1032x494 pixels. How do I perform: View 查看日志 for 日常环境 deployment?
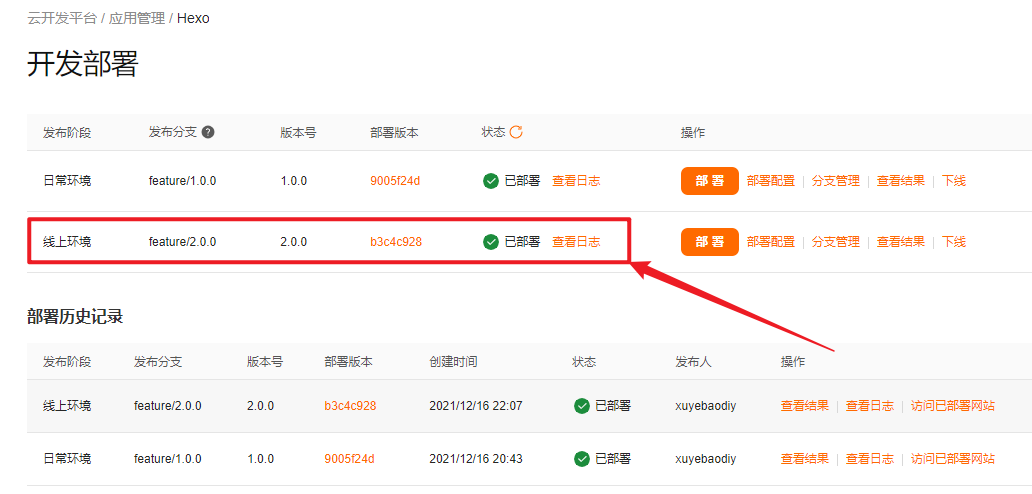pos(576,181)
